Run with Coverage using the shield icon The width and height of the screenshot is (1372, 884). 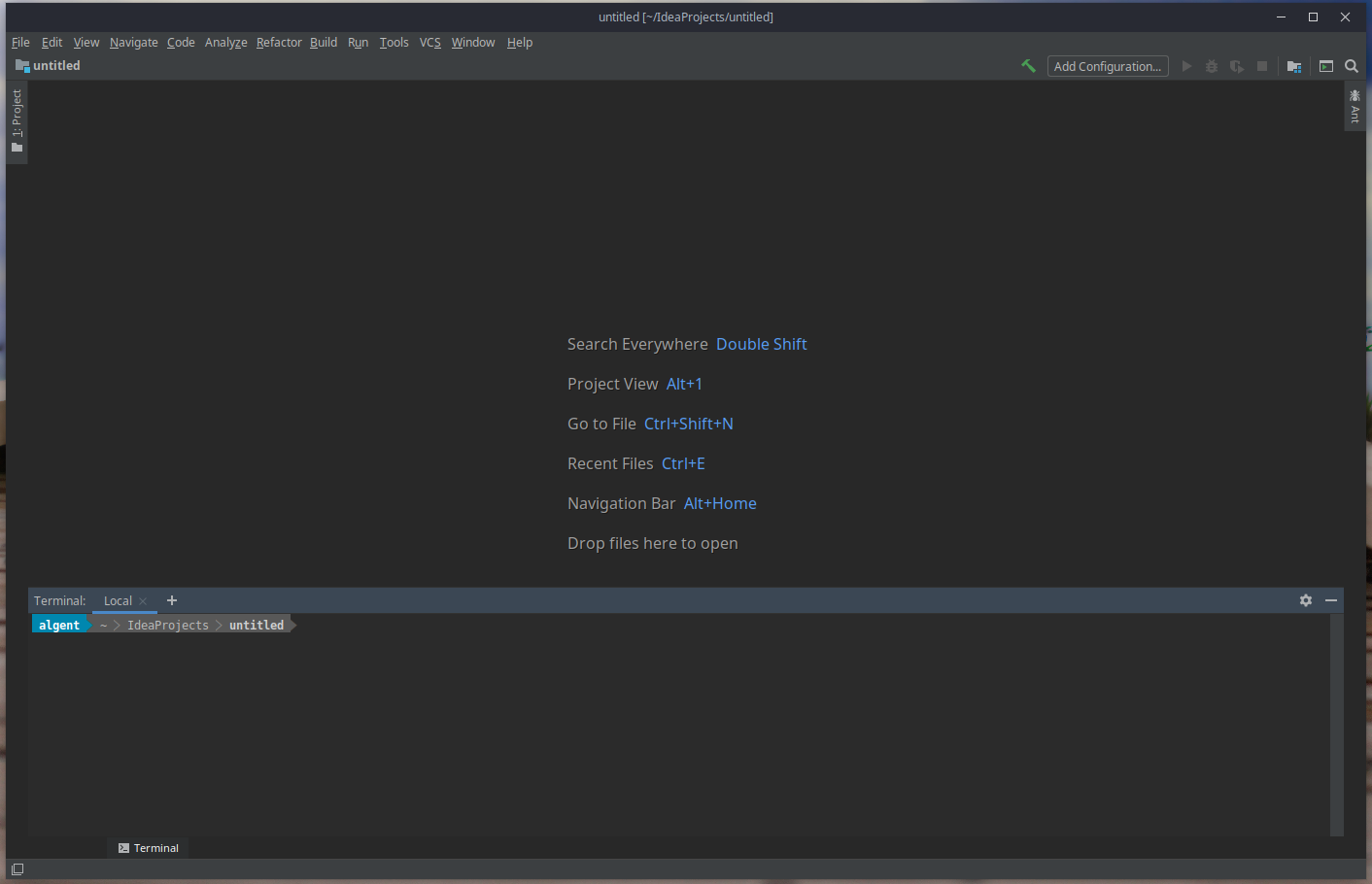[1236, 66]
